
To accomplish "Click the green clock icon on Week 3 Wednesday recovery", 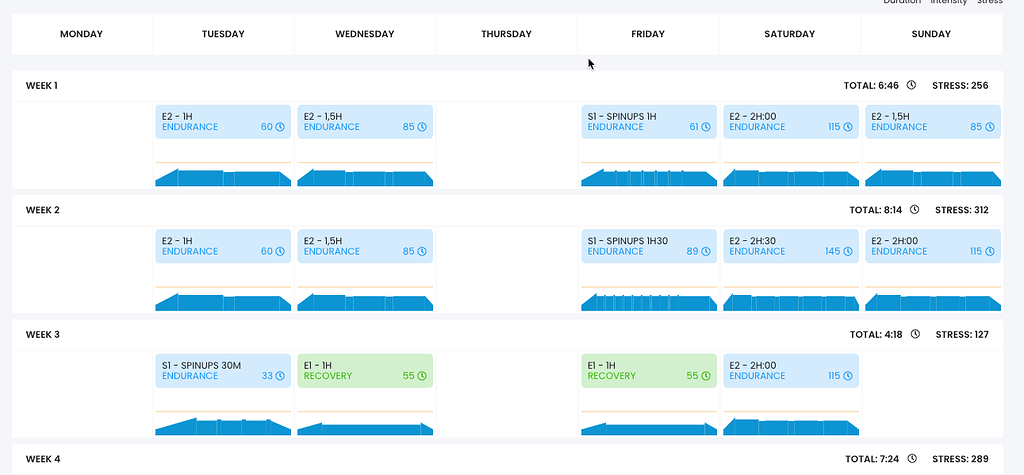I will click(x=422, y=376).
